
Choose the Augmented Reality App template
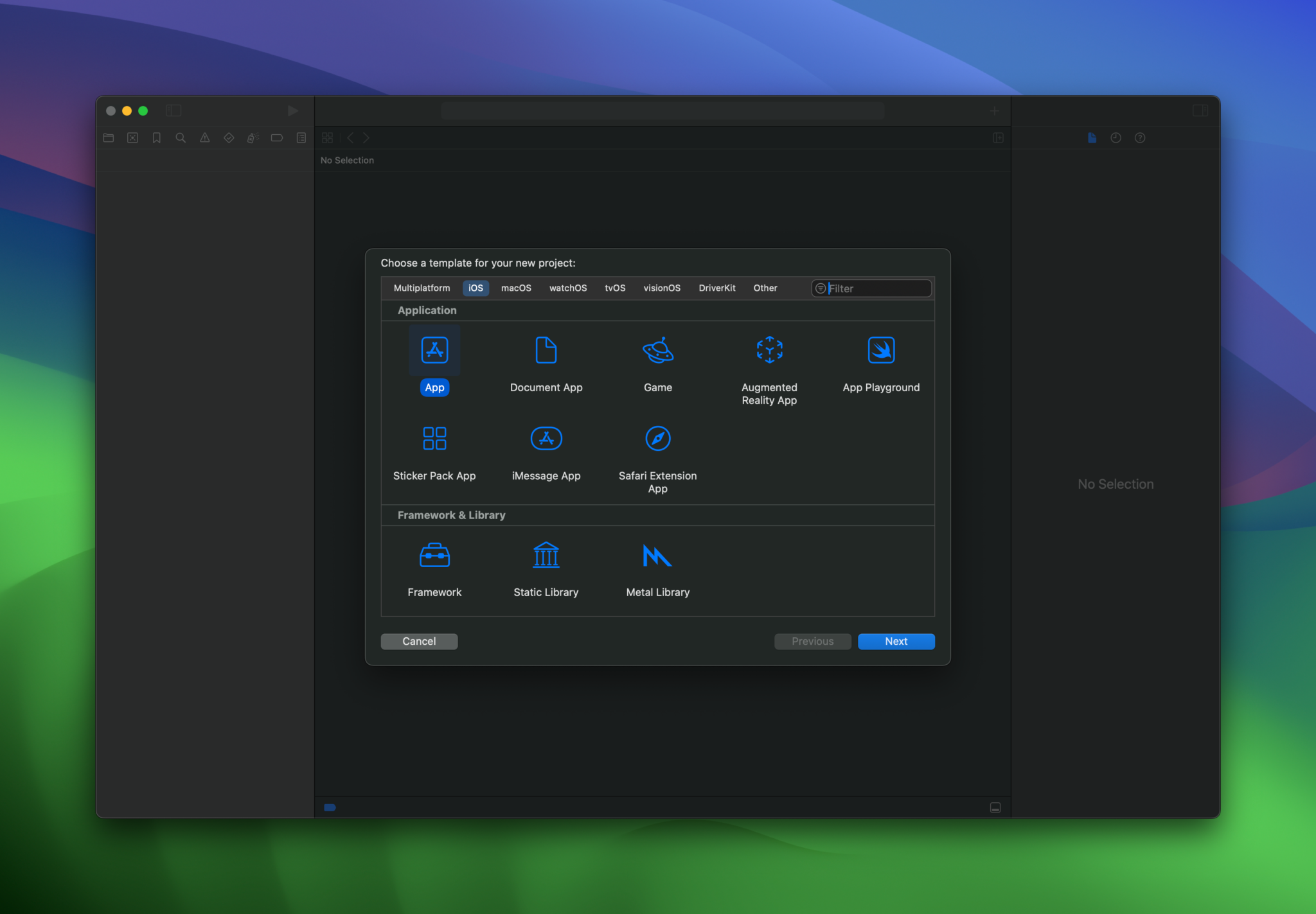769,360
